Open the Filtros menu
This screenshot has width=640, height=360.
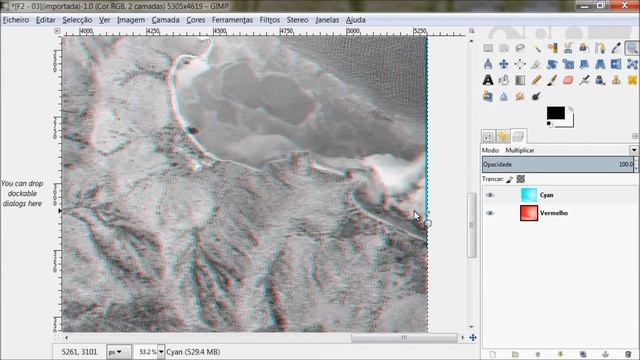pos(270,20)
